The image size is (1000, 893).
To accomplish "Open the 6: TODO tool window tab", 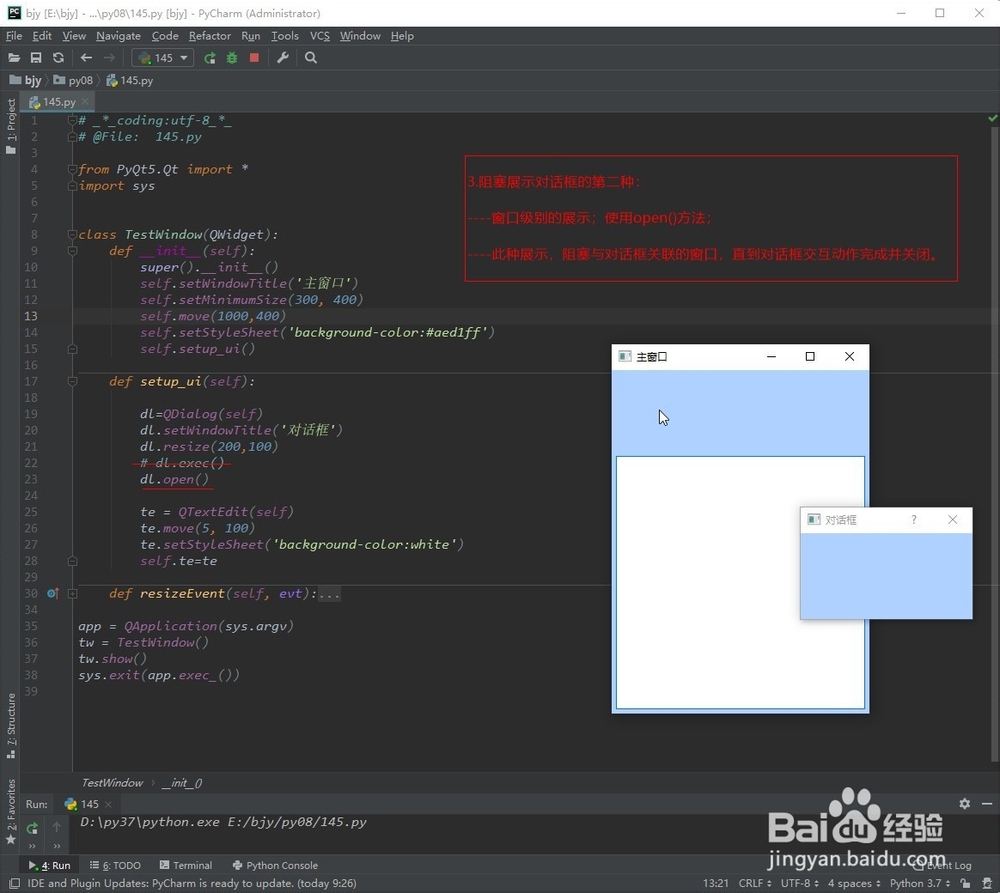I will pyautogui.click(x=115, y=866).
